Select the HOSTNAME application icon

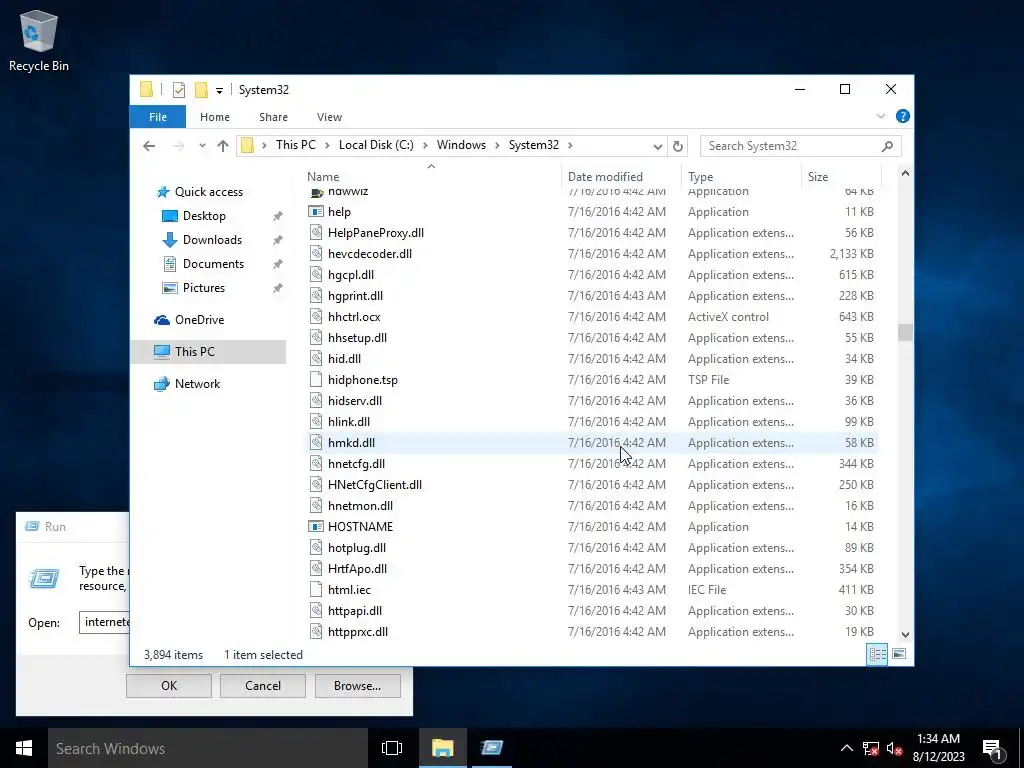point(316,526)
